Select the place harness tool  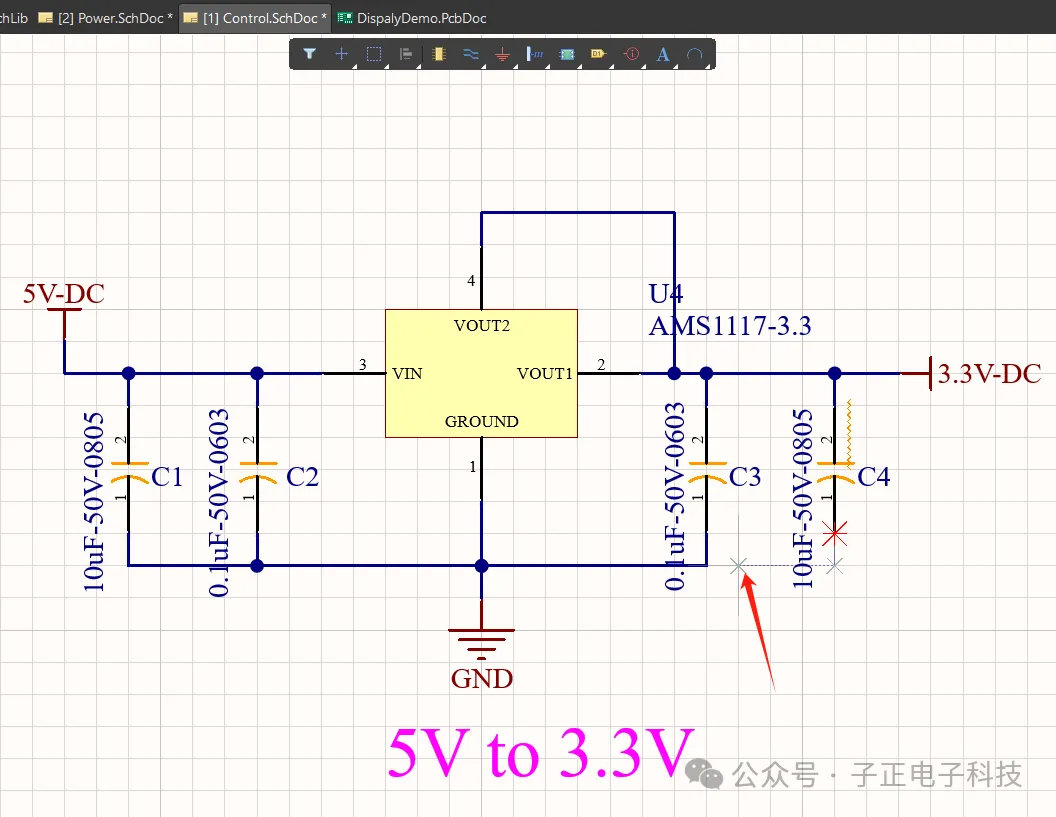coord(535,54)
